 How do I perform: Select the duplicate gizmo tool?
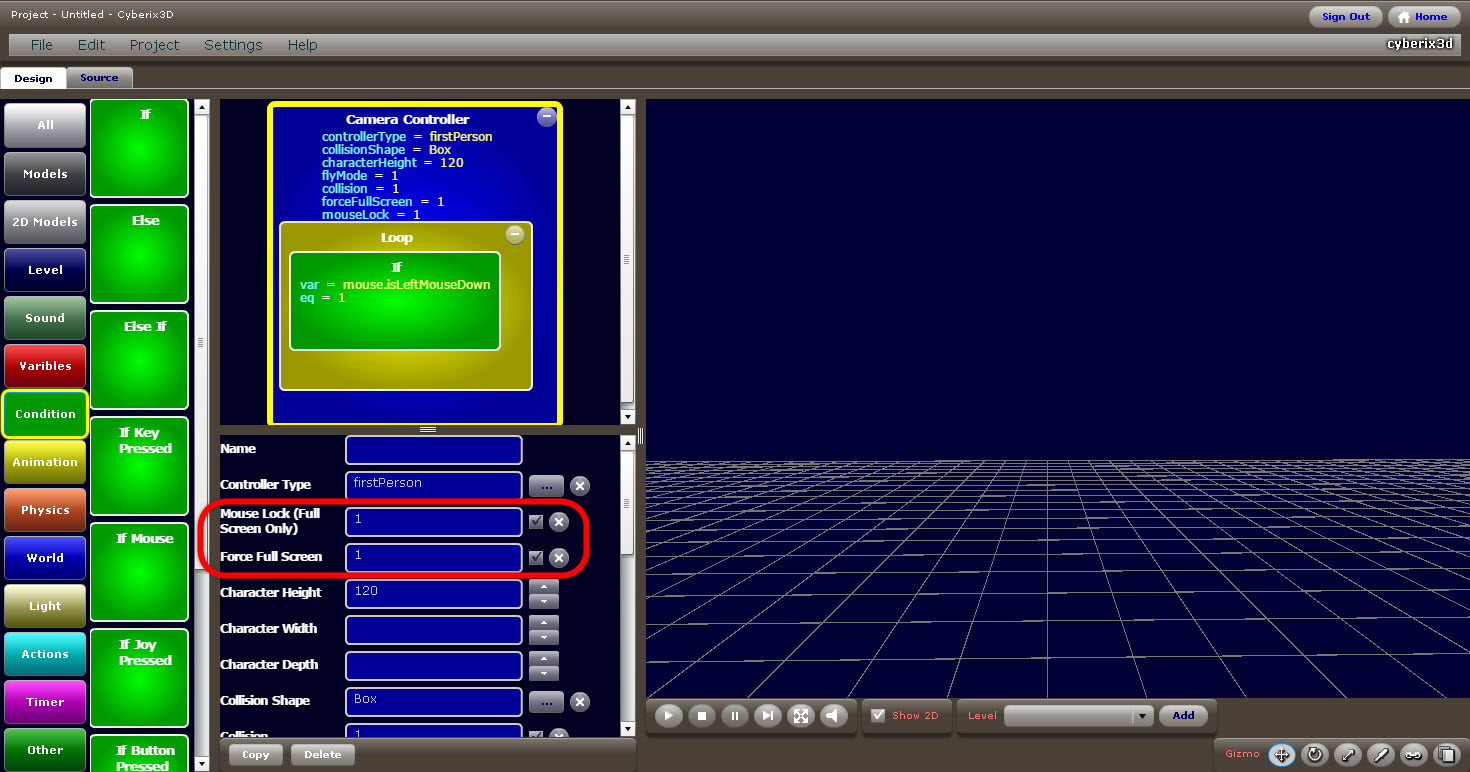pos(1445,754)
